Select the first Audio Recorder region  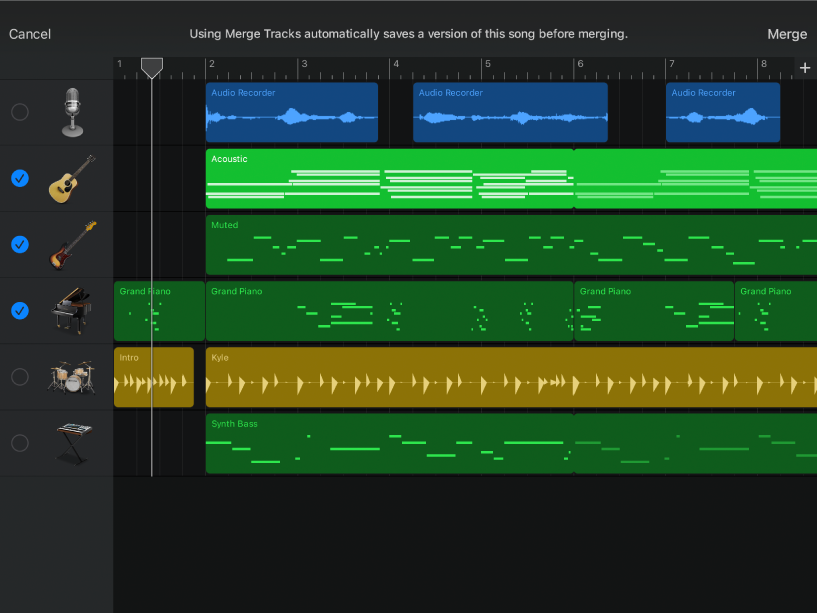[x=291, y=112]
